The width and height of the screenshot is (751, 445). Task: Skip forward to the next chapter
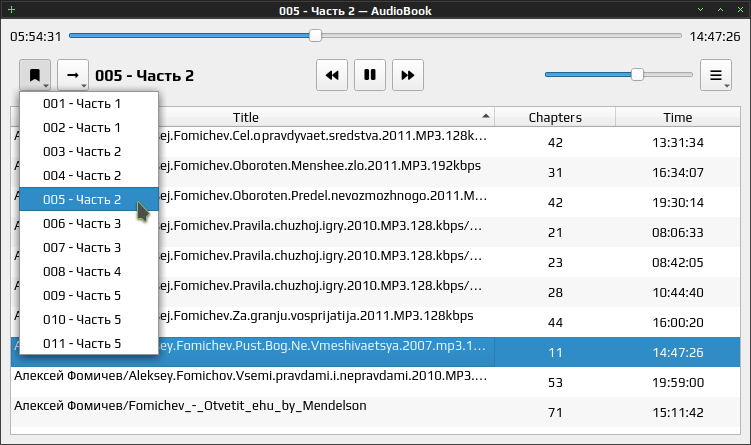pos(408,75)
